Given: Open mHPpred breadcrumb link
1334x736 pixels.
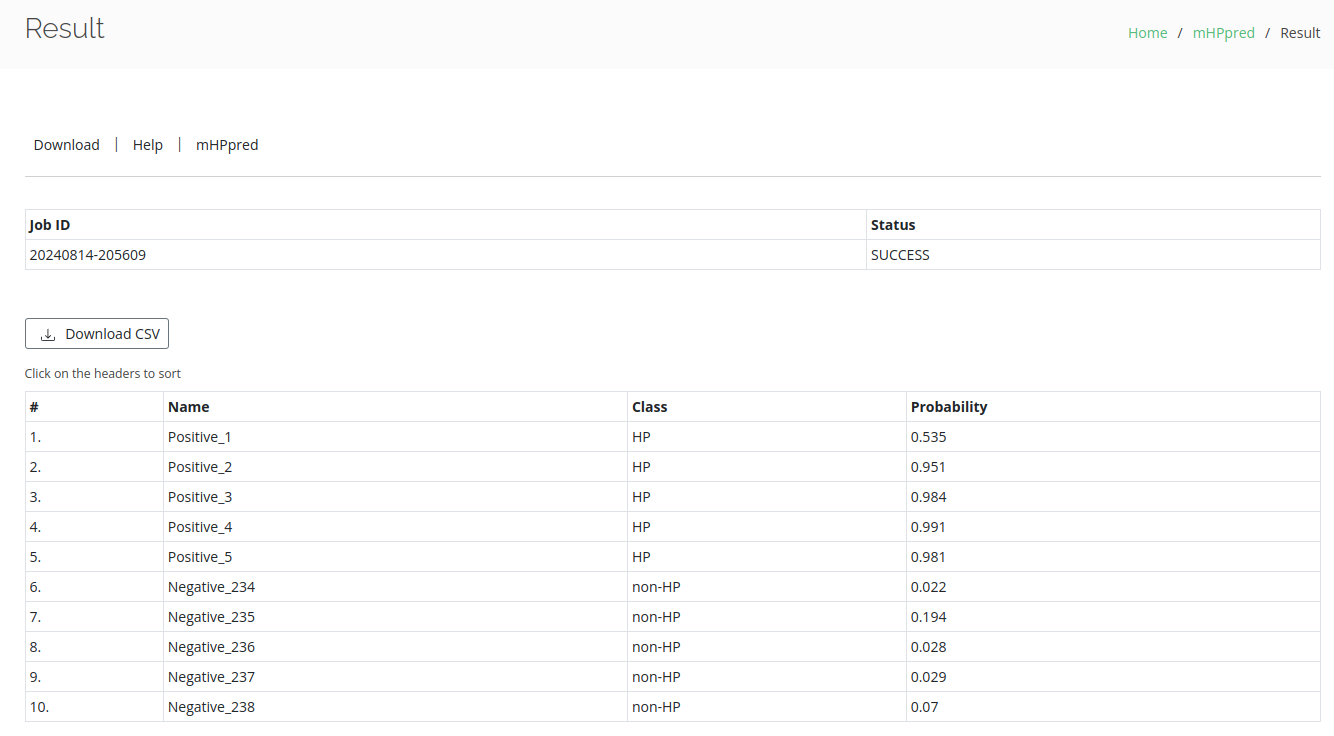Looking at the screenshot, I should click(1223, 33).
